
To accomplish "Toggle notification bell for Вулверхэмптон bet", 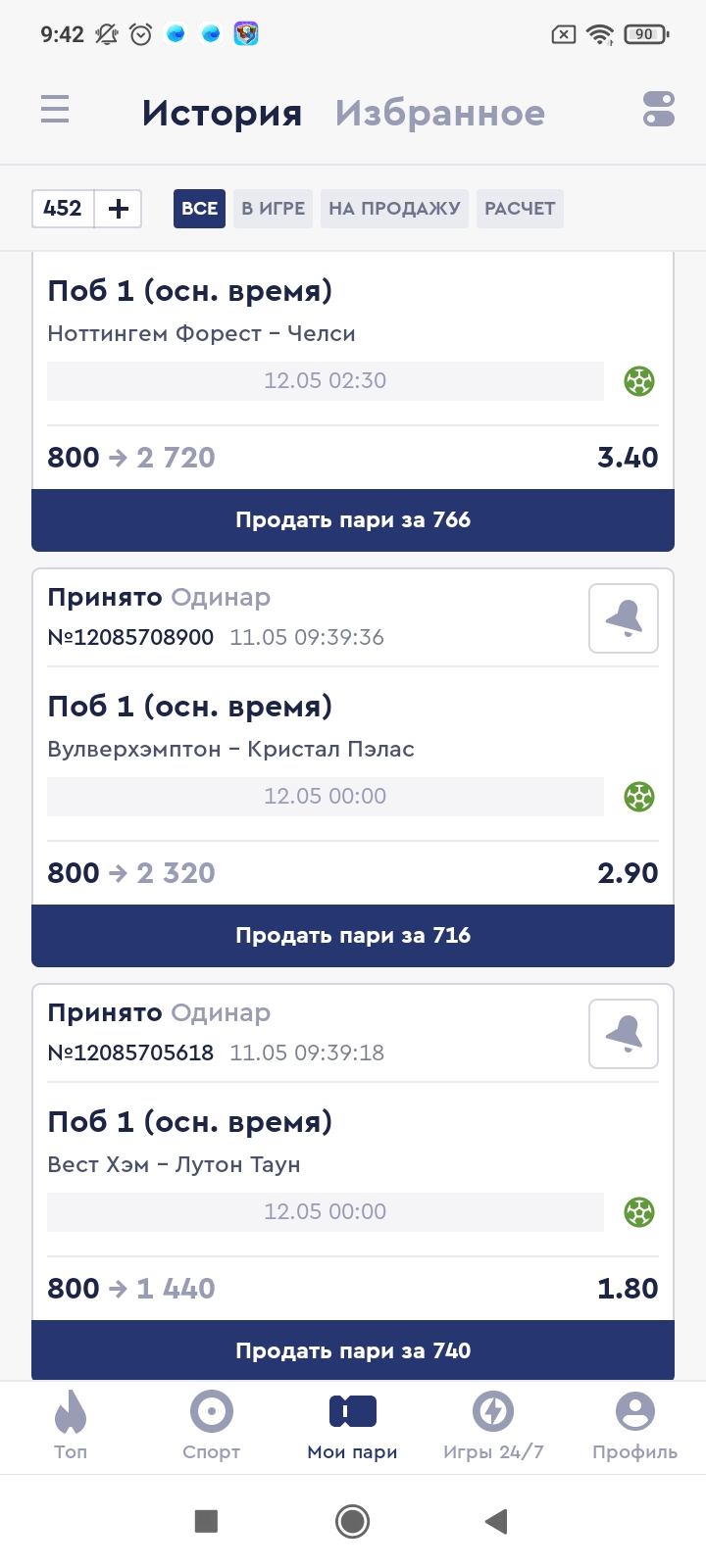I will click(624, 618).
